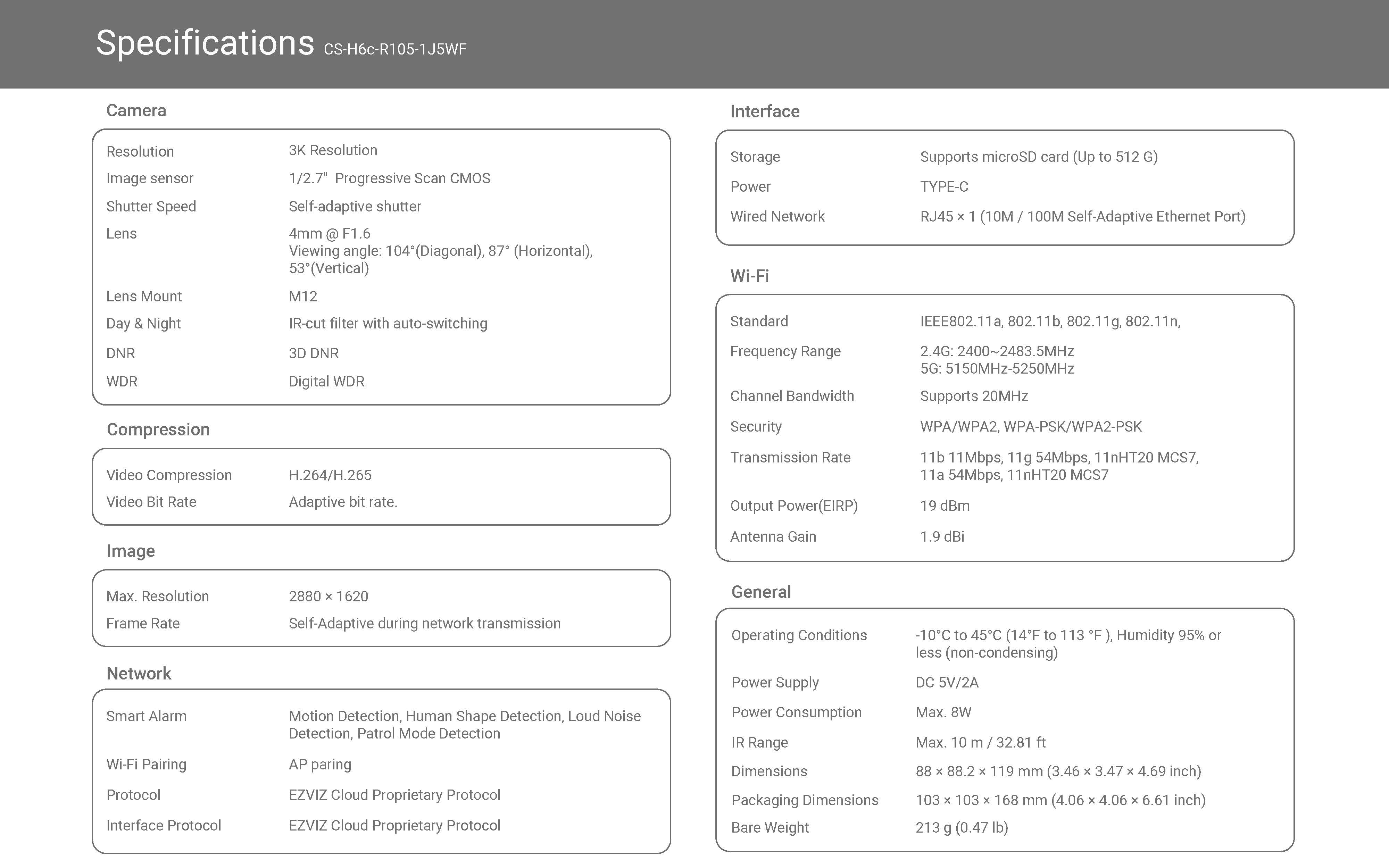The width and height of the screenshot is (1389, 868).
Task: Click the 'DC 5V/2A' power supply value
Action: pyautogui.click(x=947, y=683)
